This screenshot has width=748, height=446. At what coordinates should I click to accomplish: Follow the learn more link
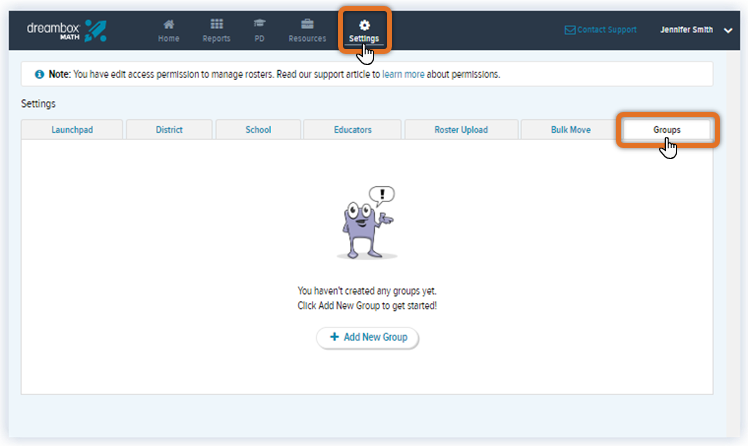tap(402, 74)
